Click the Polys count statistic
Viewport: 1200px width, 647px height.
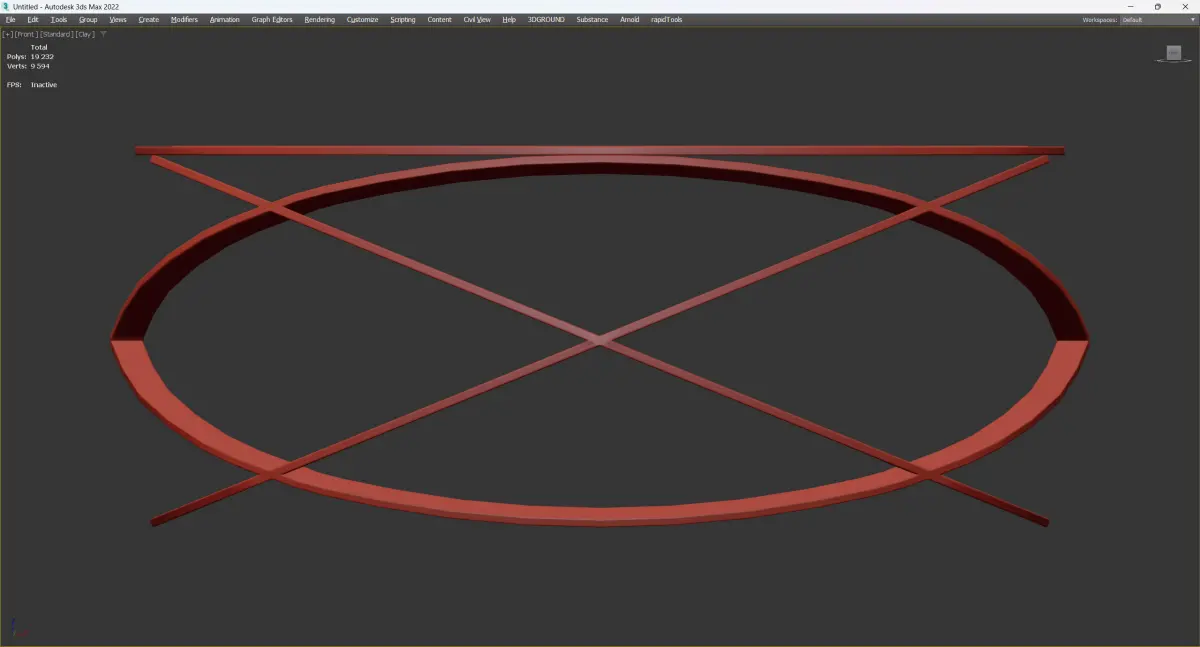(30, 57)
